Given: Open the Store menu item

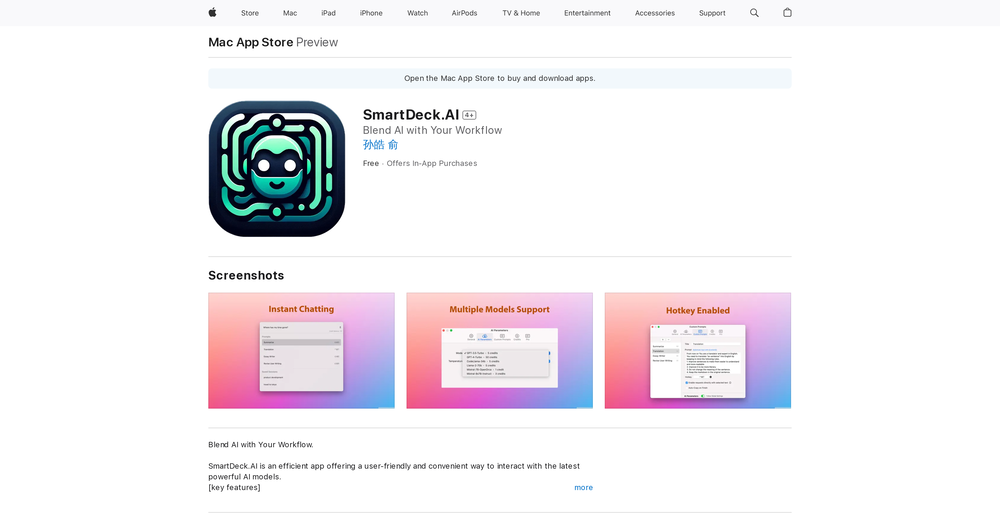Looking at the screenshot, I should coord(250,13).
